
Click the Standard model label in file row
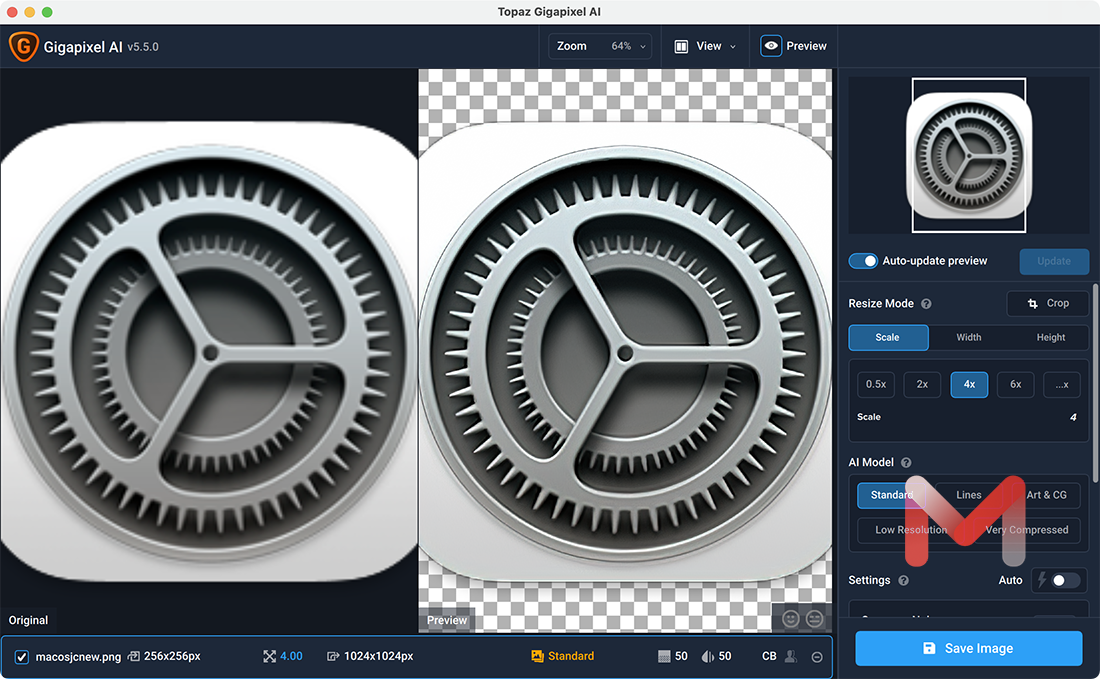(571, 657)
